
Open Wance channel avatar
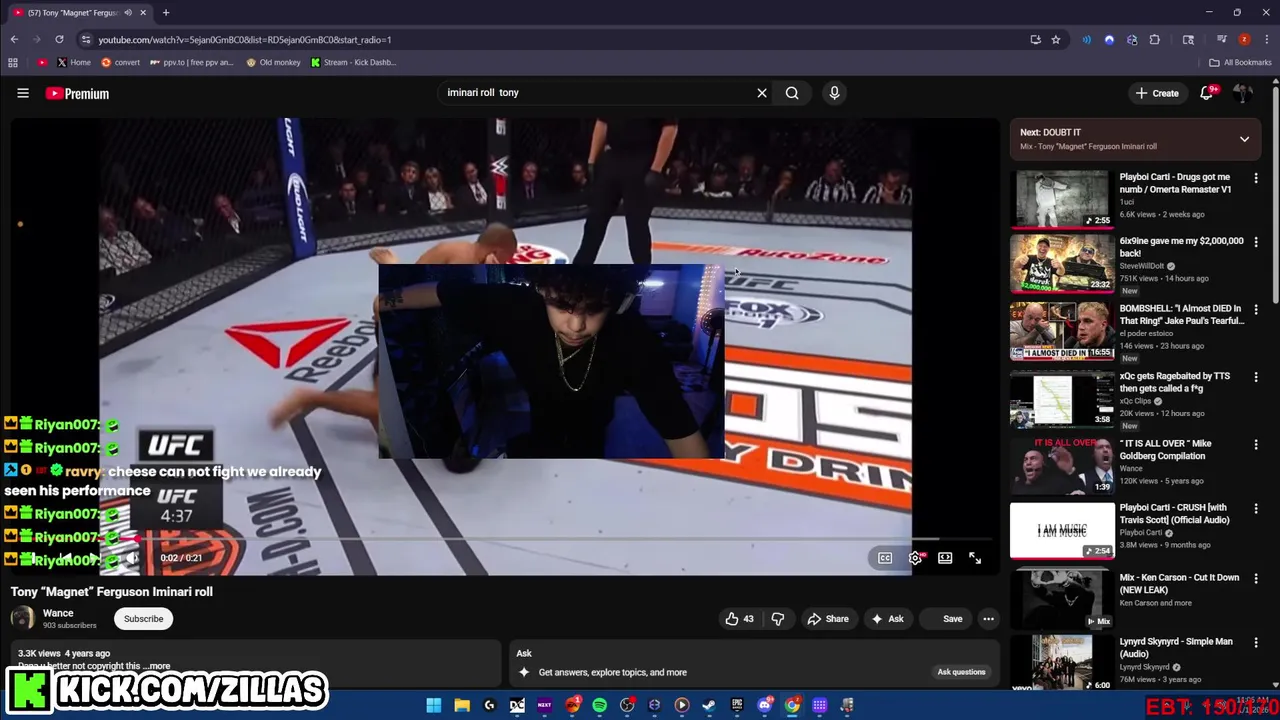tap(22, 618)
